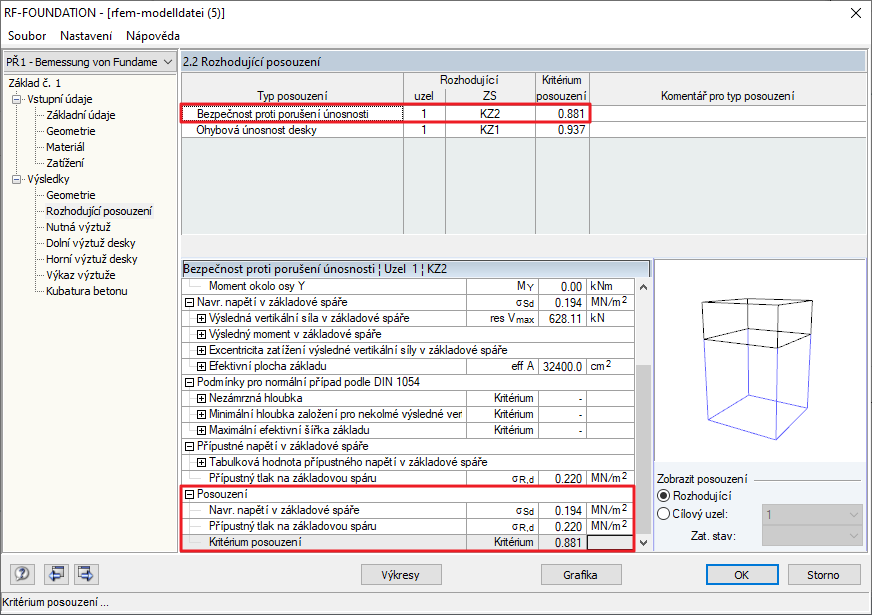
Task: Select Materiál in the tree
Action: [x=65, y=147]
